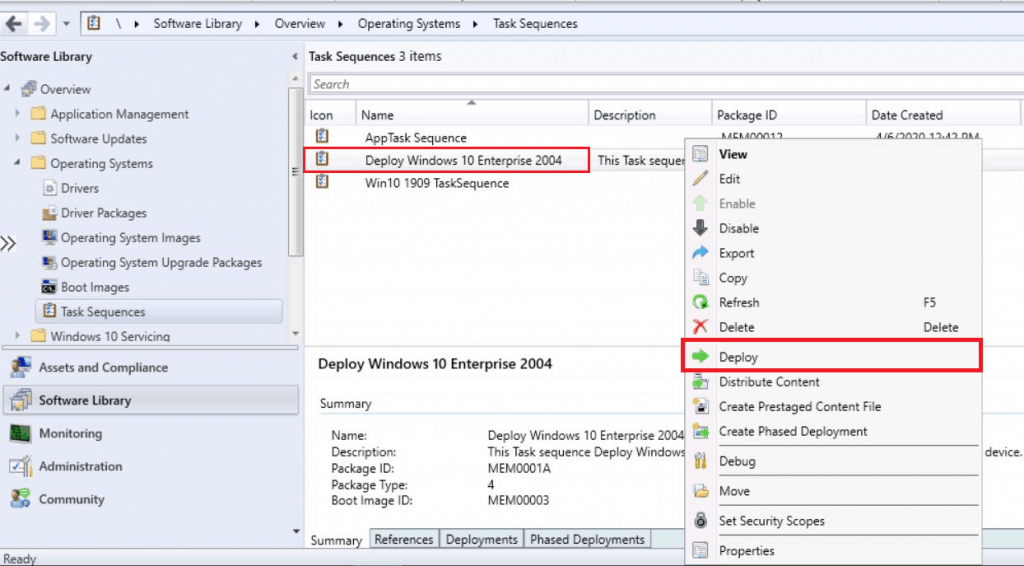The height and width of the screenshot is (566, 1024).
Task: Select Create Phased Deployment menu entry
Action: 793,431
